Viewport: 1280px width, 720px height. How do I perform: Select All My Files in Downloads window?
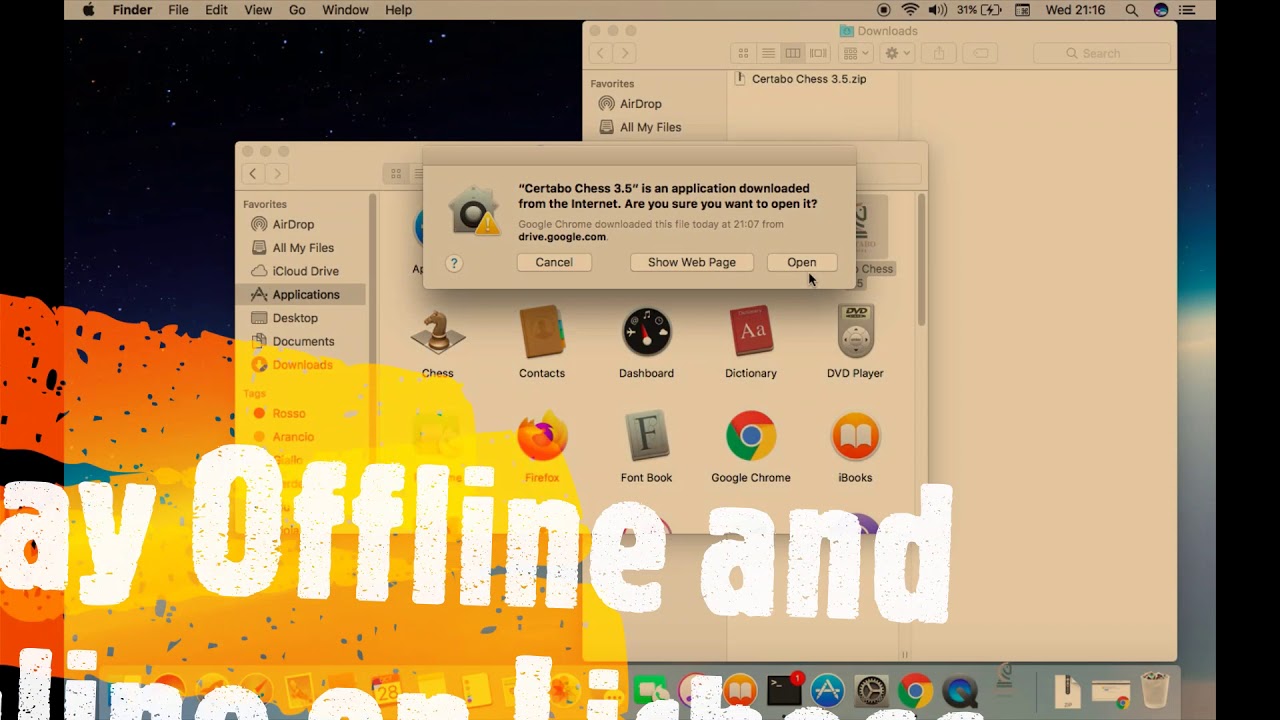click(652, 127)
